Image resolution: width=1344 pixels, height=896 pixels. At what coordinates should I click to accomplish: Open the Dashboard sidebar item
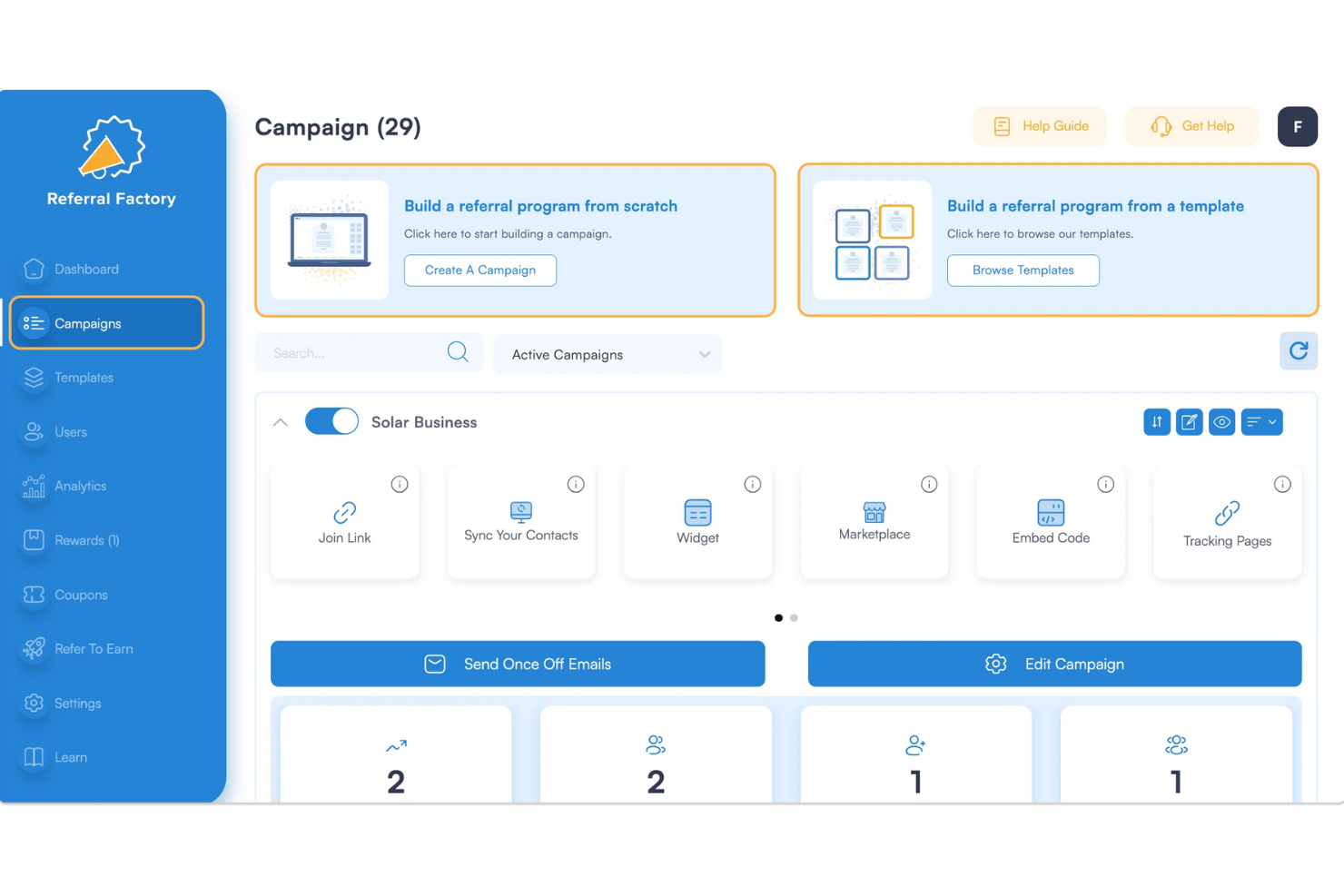click(86, 270)
